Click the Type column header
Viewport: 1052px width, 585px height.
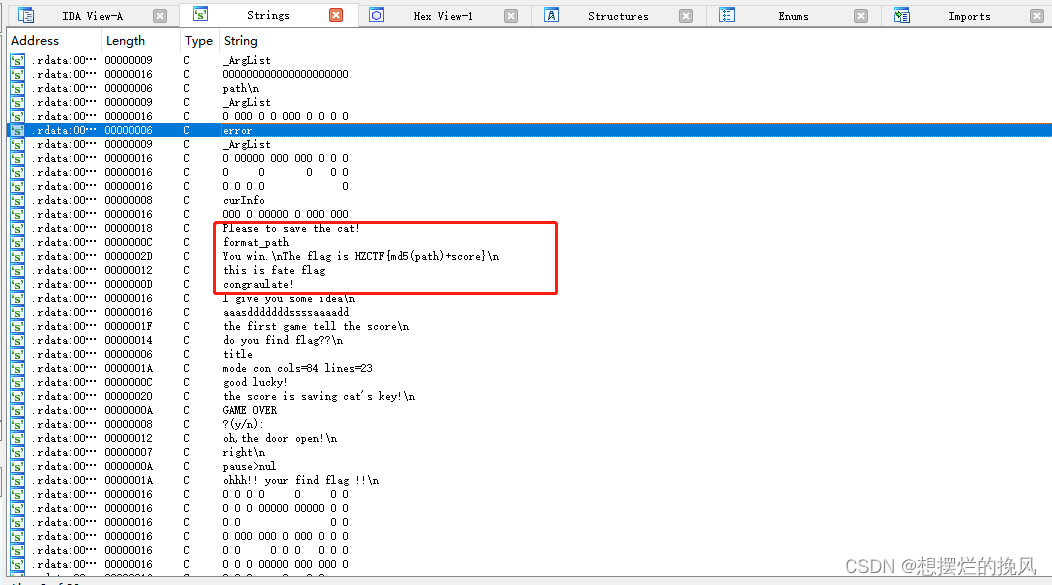coord(198,41)
